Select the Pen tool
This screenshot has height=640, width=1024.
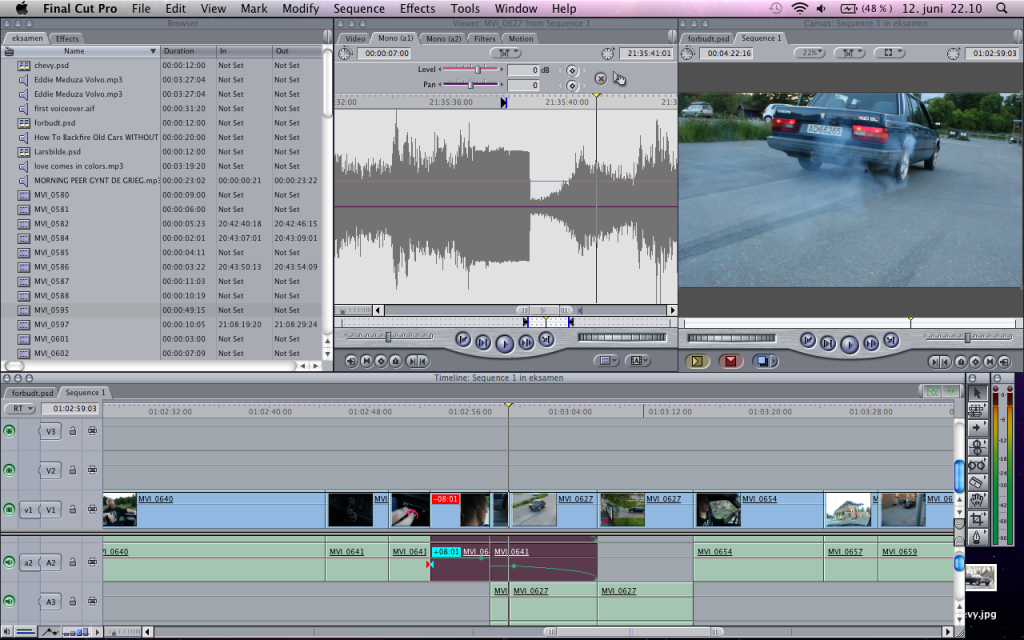click(977, 537)
